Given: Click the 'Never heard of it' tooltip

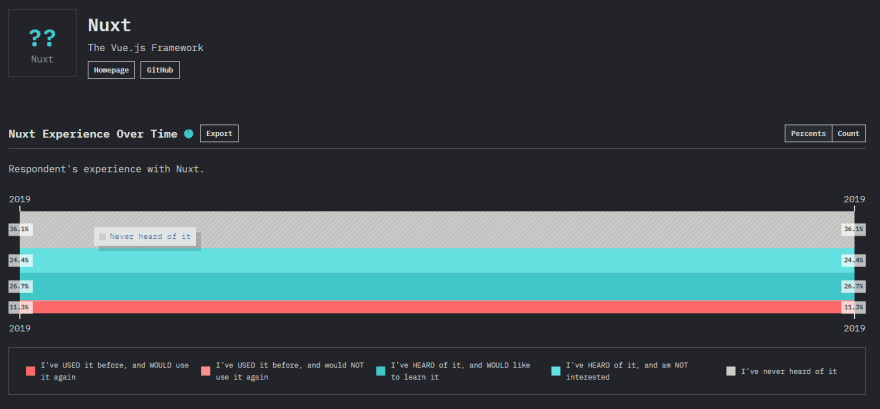Looking at the screenshot, I should [x=145, y=237].
